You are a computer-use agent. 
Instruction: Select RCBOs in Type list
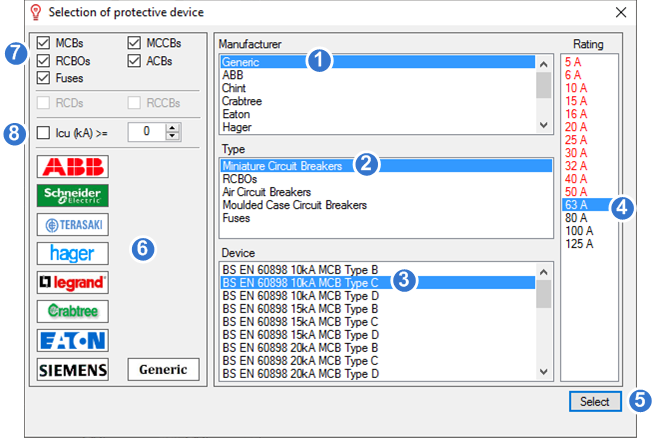point(386,179)
